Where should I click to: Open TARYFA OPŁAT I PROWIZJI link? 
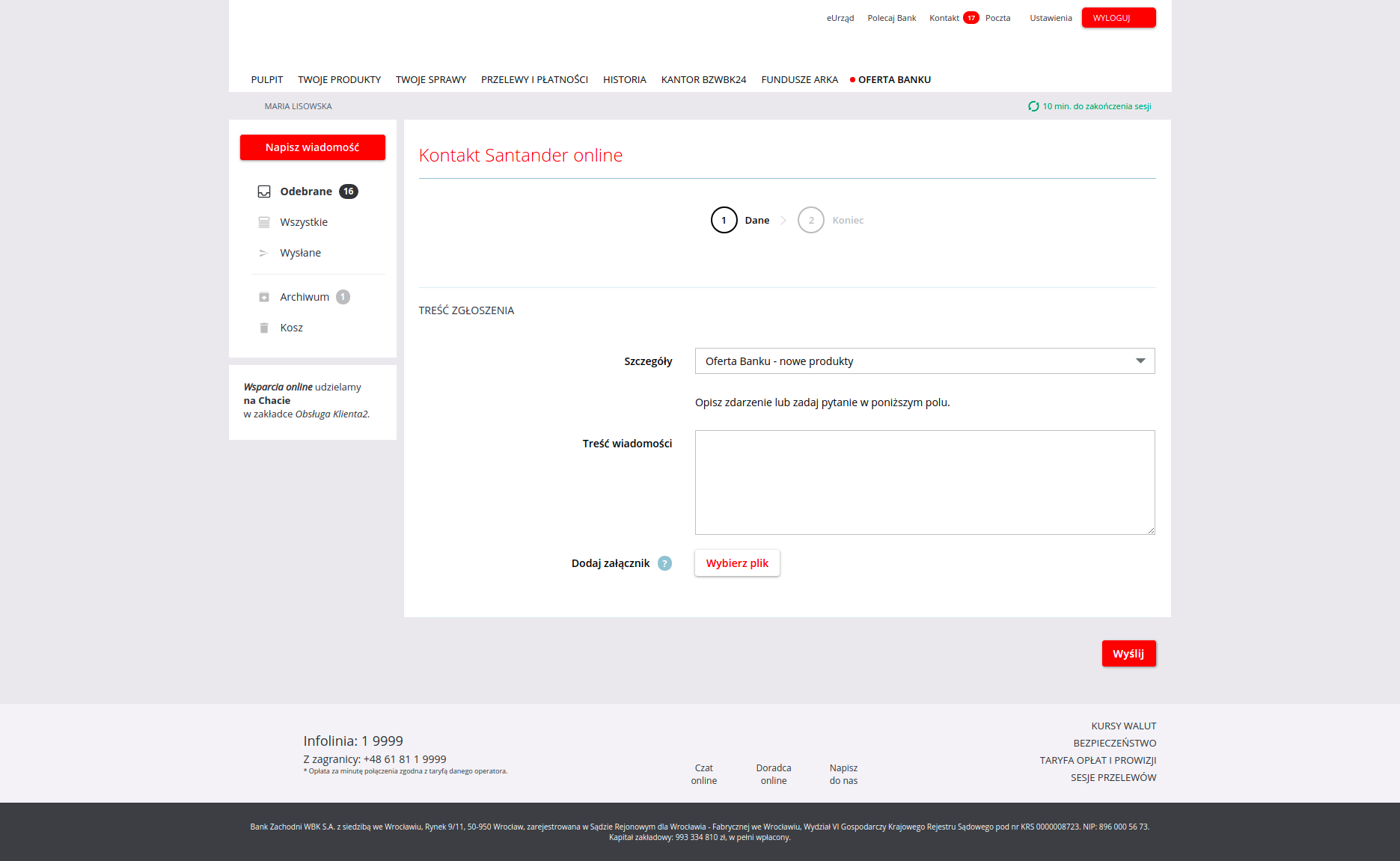click(x=1098, y=761)
